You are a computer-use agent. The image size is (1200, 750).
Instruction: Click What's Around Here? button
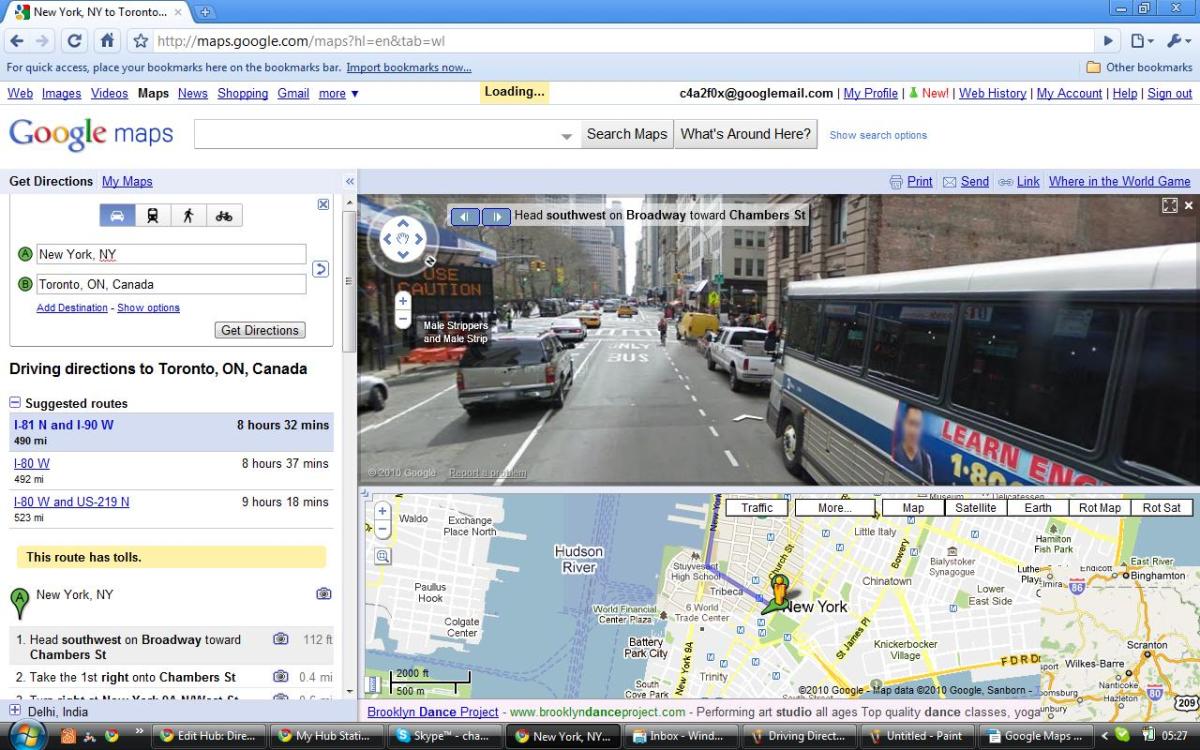[746, 134]
